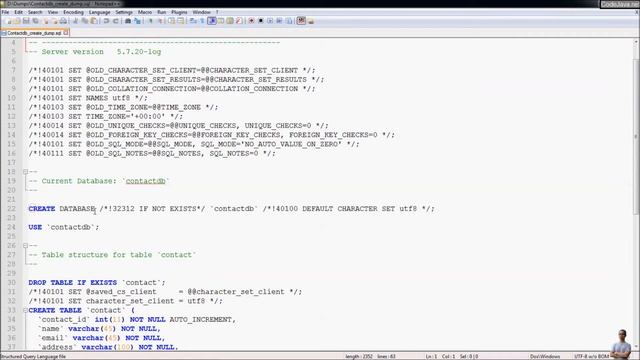Click the USE keyword on line 24
This screenshot has width=640, height=360.
[35, 227]
